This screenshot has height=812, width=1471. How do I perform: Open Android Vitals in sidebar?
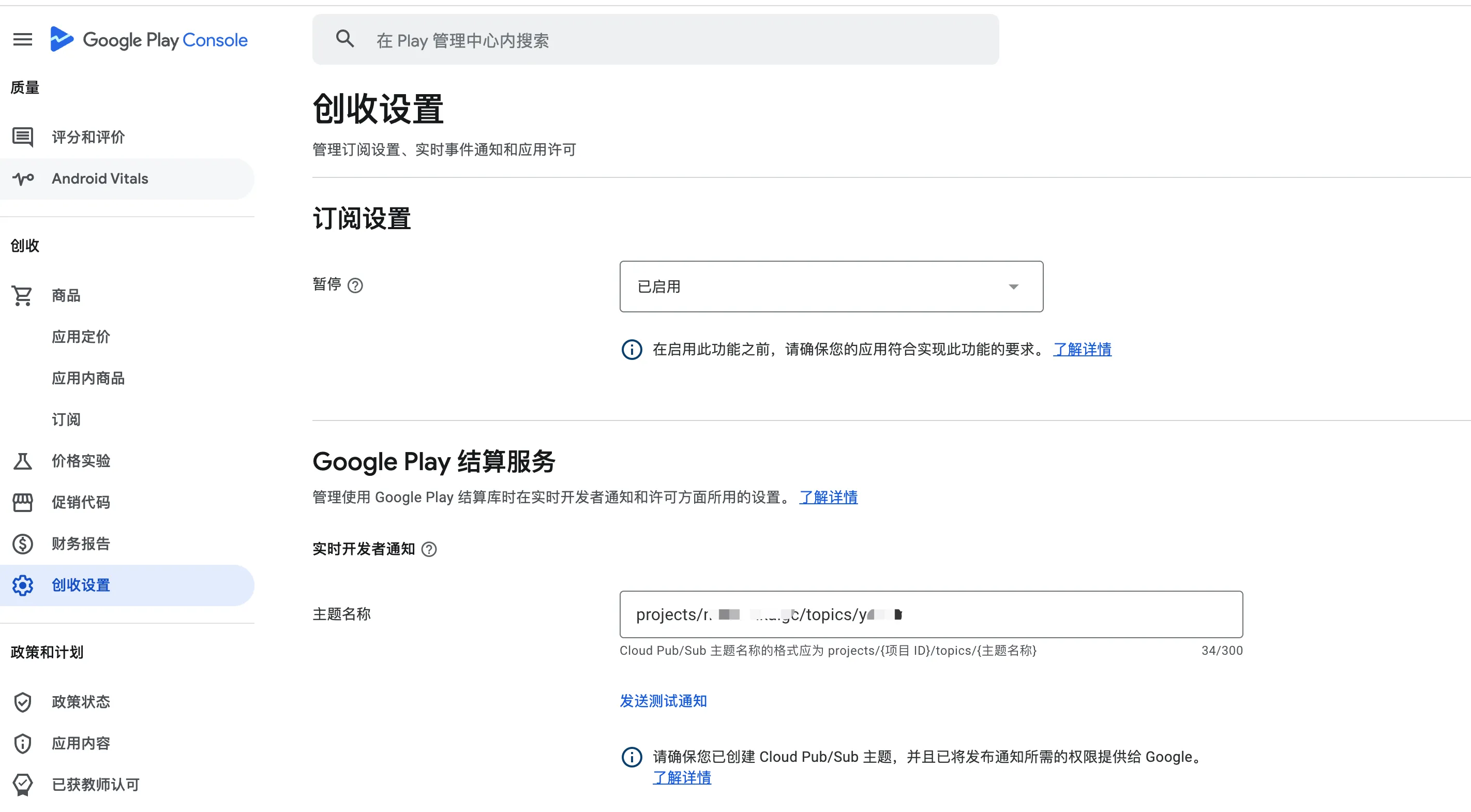127,179
